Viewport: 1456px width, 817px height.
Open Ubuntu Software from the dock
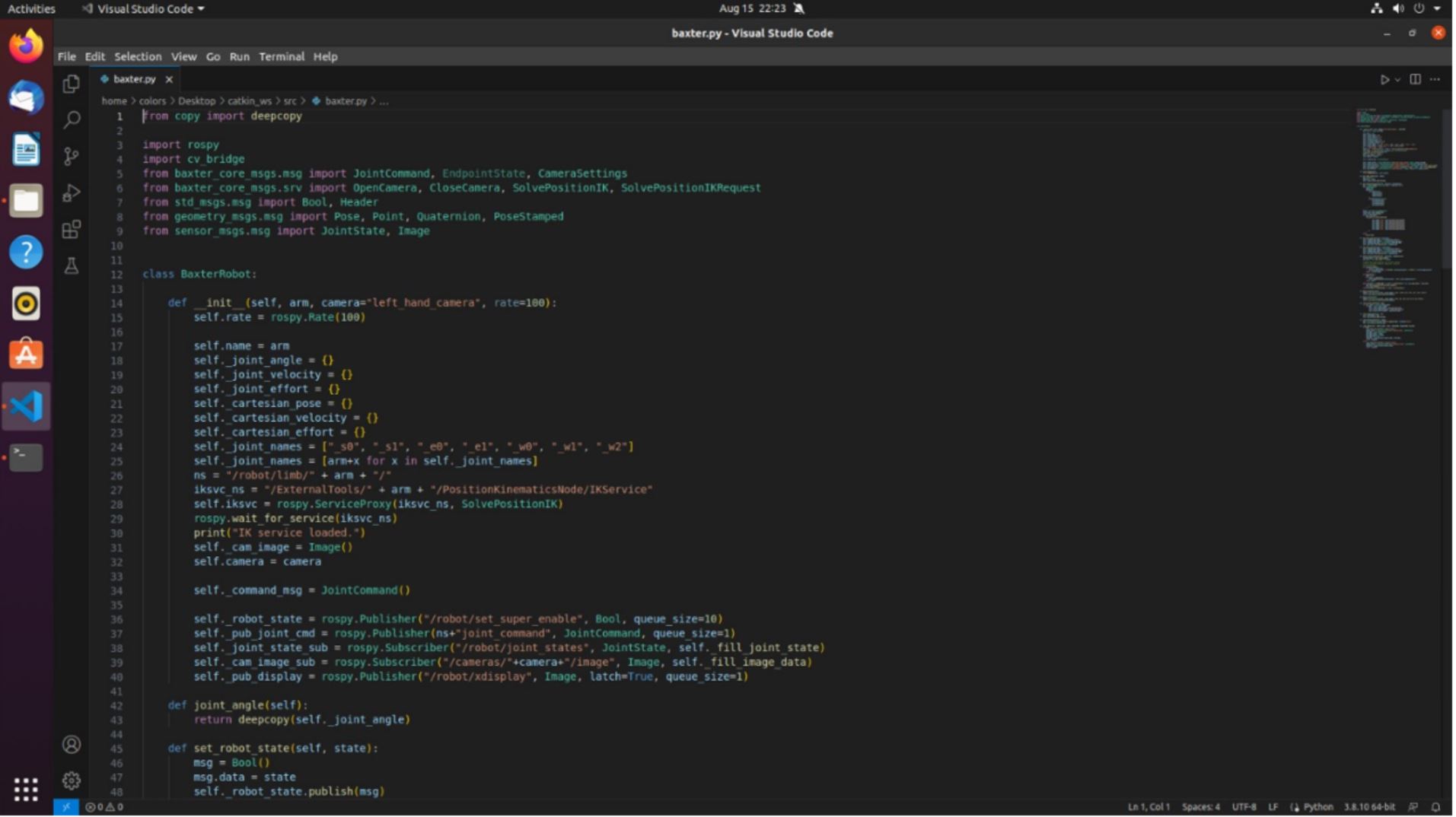tap(26, 354)
